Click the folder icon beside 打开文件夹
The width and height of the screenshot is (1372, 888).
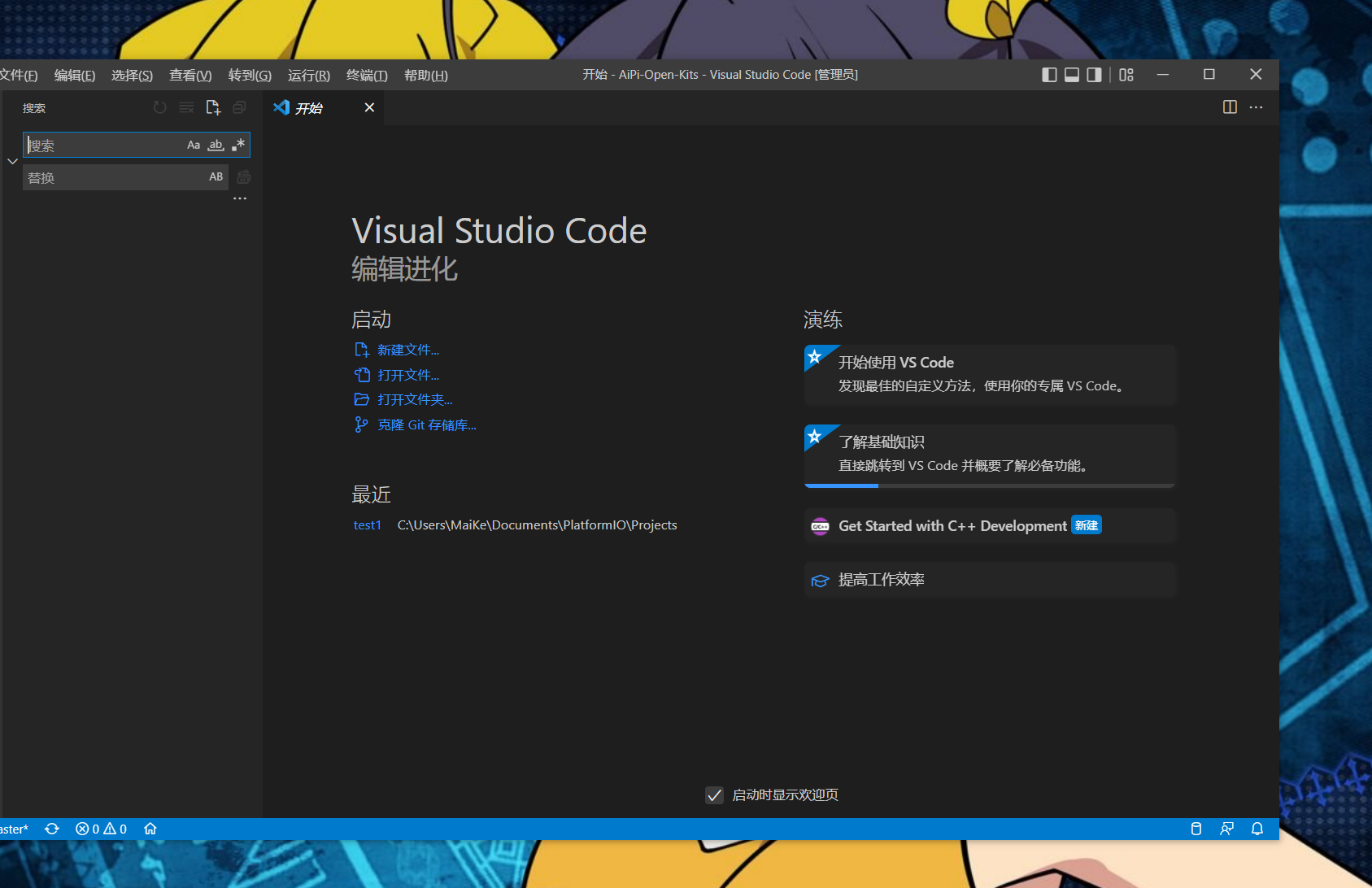[x=362, y=399]
